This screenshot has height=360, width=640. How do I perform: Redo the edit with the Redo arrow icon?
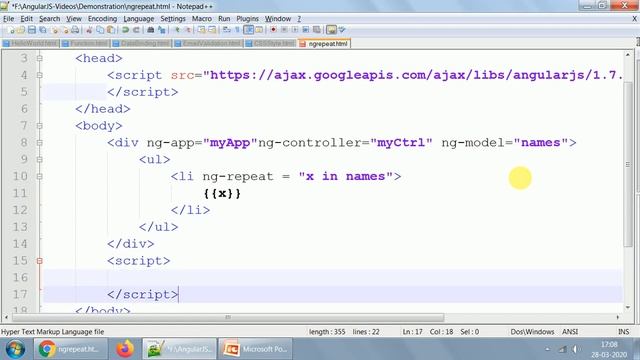pyautogui.click(x=136, y=30)
